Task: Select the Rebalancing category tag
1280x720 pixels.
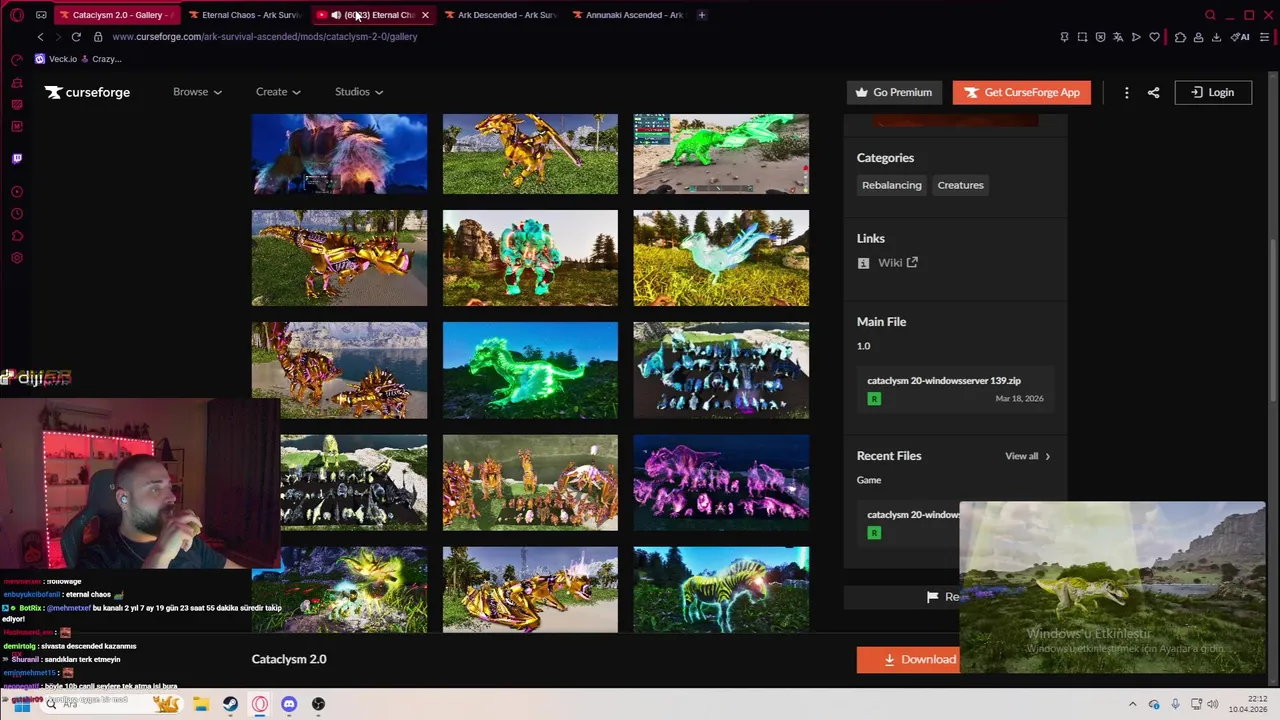Action: point(891,185)
